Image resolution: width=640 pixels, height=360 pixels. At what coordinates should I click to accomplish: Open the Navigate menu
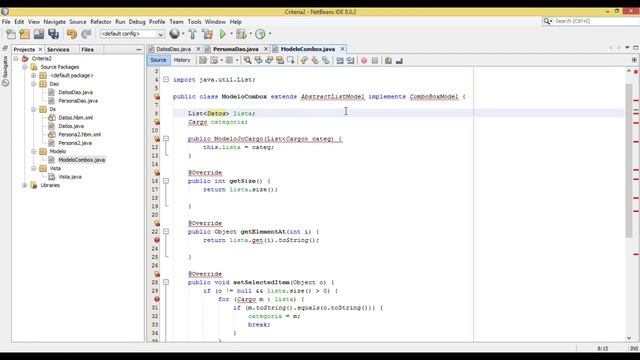tap(54, 22)
